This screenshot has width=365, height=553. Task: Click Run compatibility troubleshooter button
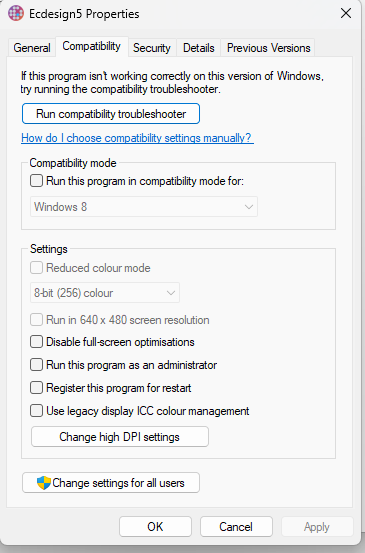[111, 114]
